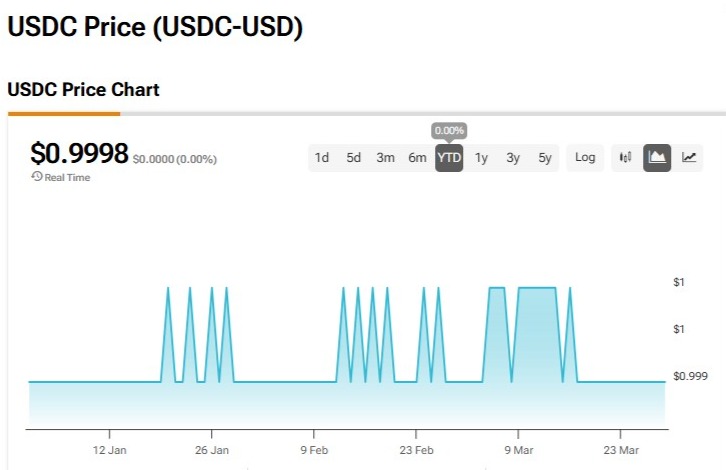This screenshot has height=470, width=726.
Task: Select the area chart type icon
Action: (657, 158)
